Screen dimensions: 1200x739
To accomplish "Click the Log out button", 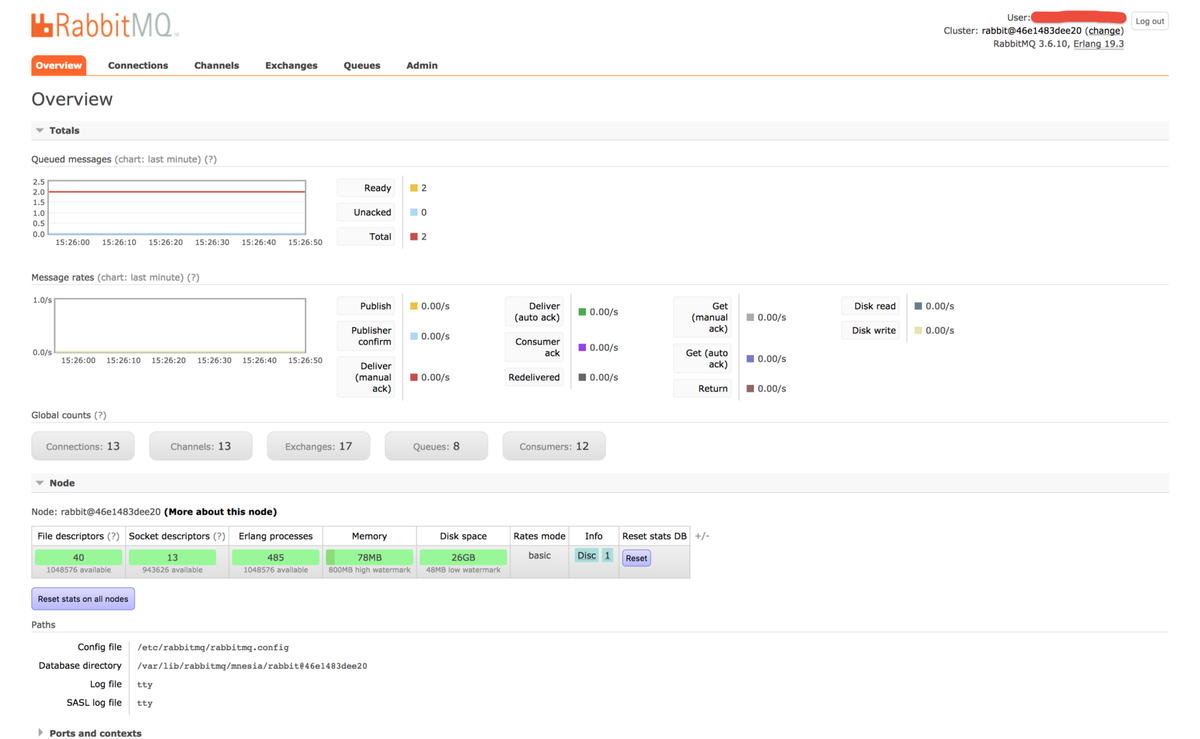I will tap(1150, 21).
